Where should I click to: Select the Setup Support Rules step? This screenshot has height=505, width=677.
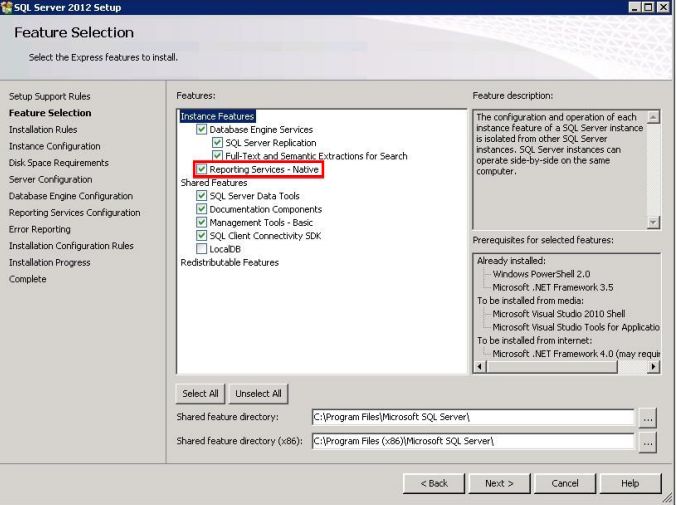[x=50, y=96]
